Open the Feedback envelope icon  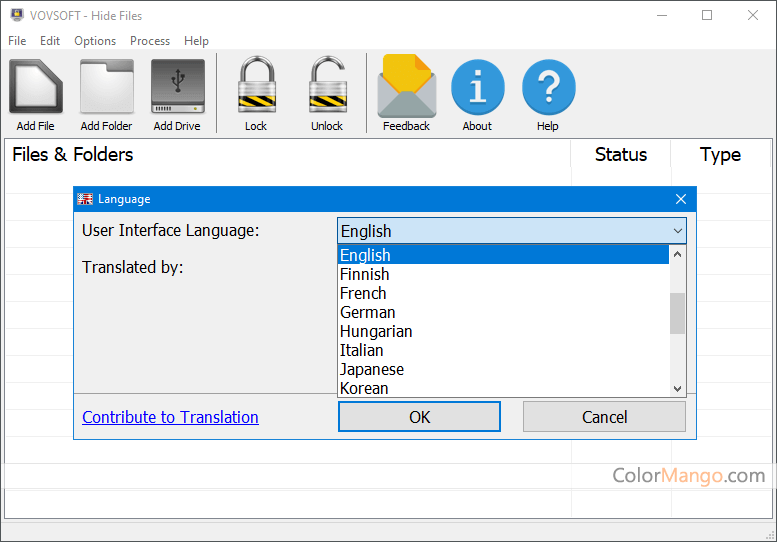[406, 87]
